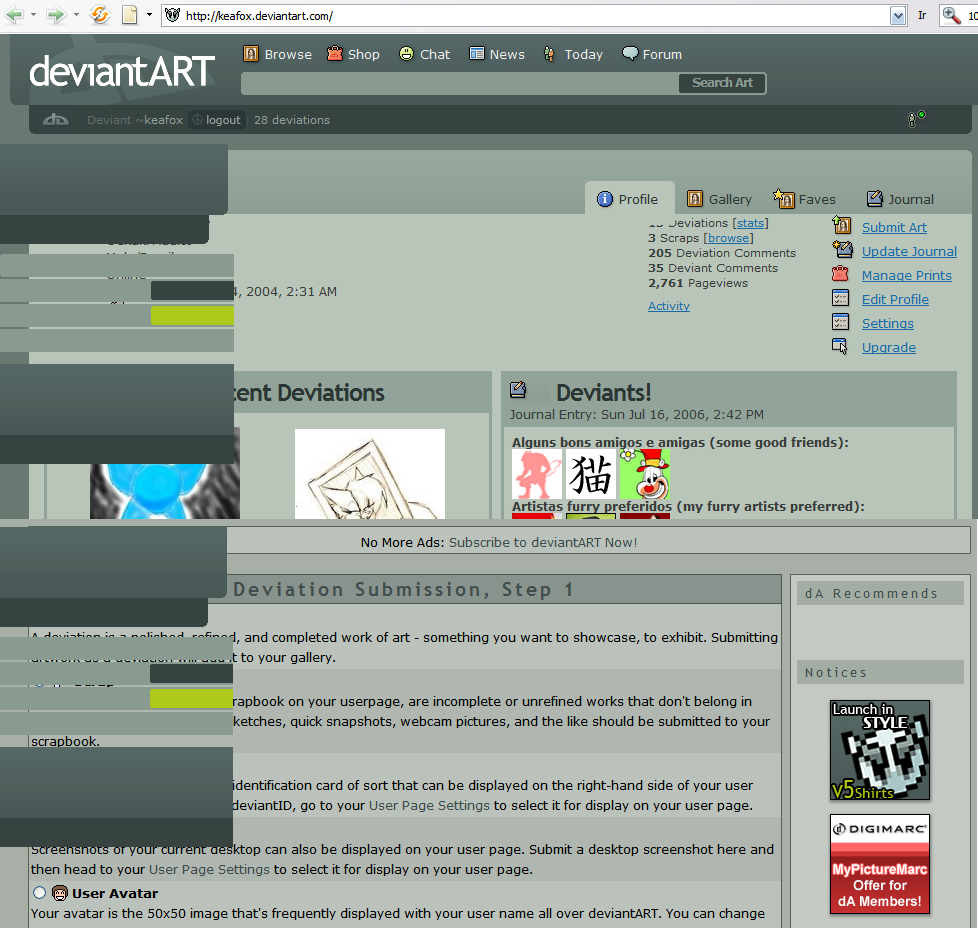Viewport: 978px width, 928px height.
Task: Select the User Avatar radio button
Action: [x=40, y=892]
